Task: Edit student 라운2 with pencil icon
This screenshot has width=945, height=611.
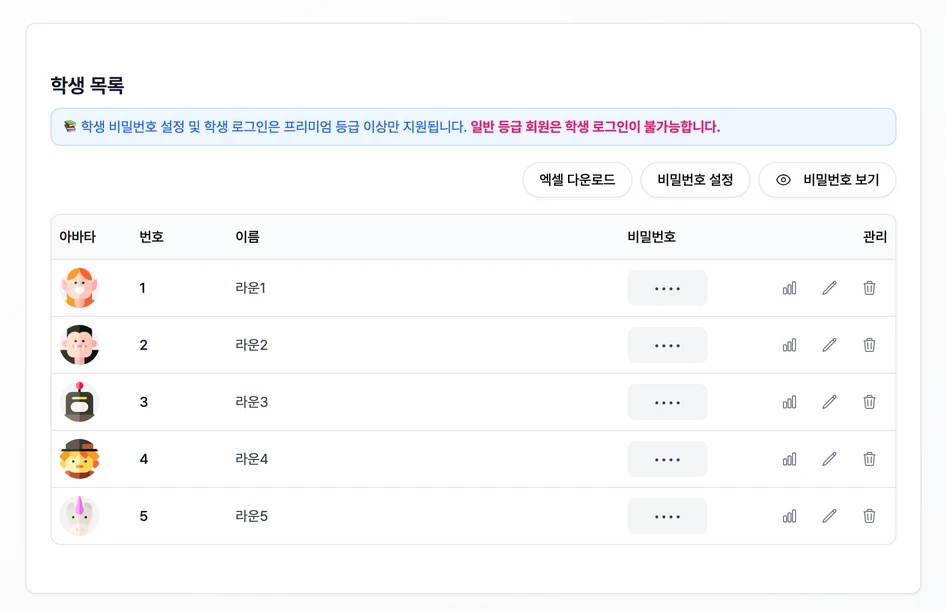Action: tap(829, 345)
